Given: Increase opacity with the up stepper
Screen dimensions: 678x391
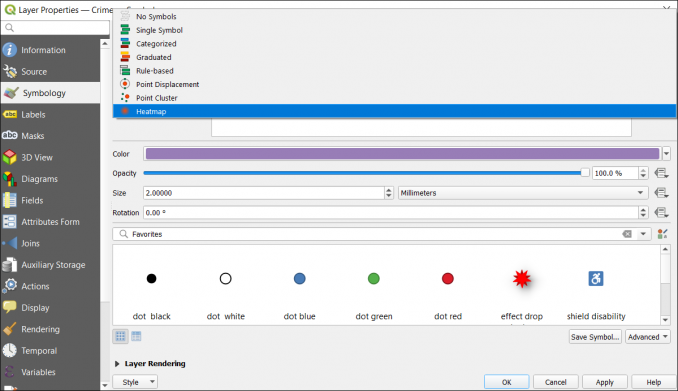Looking at the screenshot, I should pos(643,170).
